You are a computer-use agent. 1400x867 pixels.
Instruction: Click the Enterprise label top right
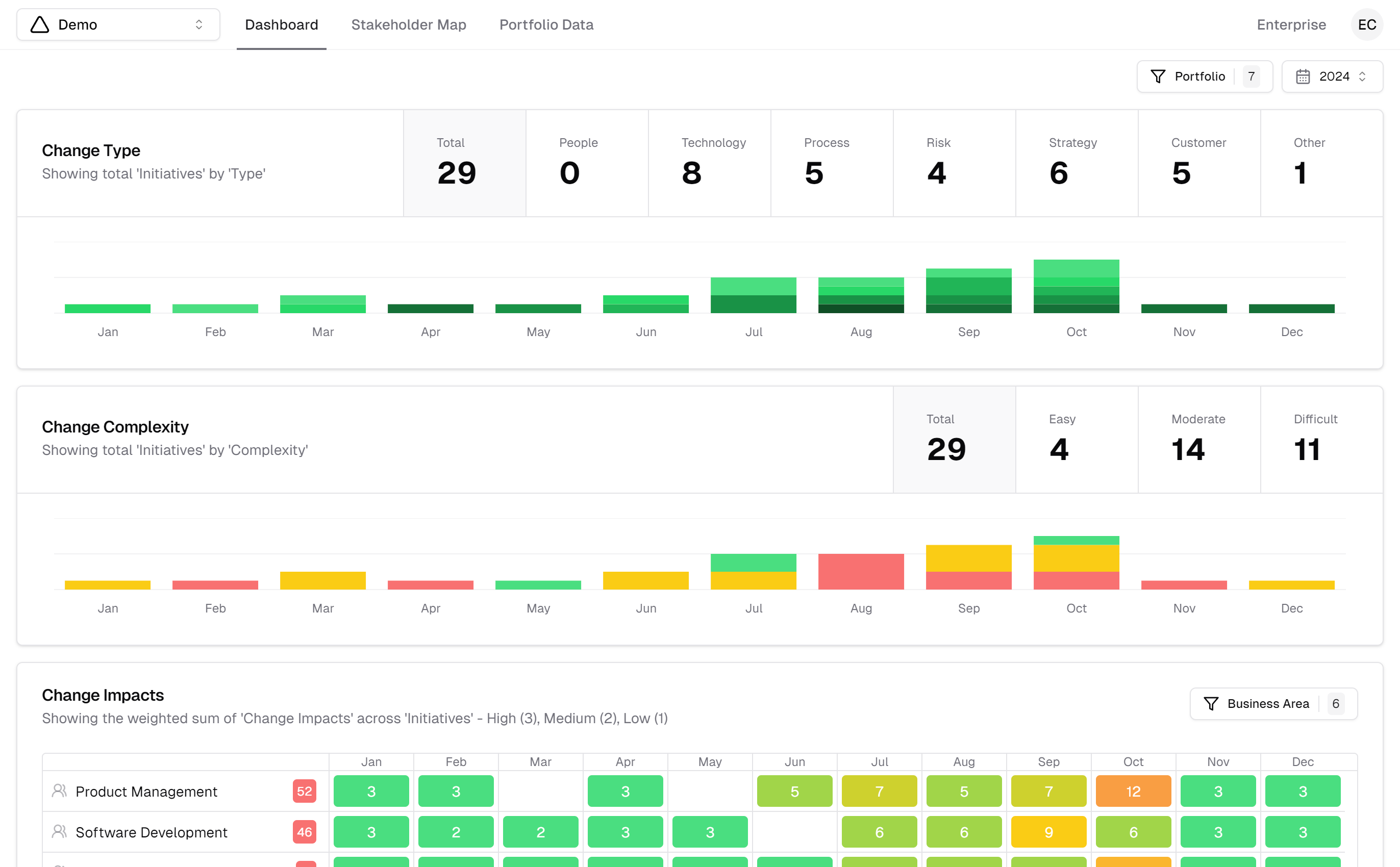[1291, 24]
